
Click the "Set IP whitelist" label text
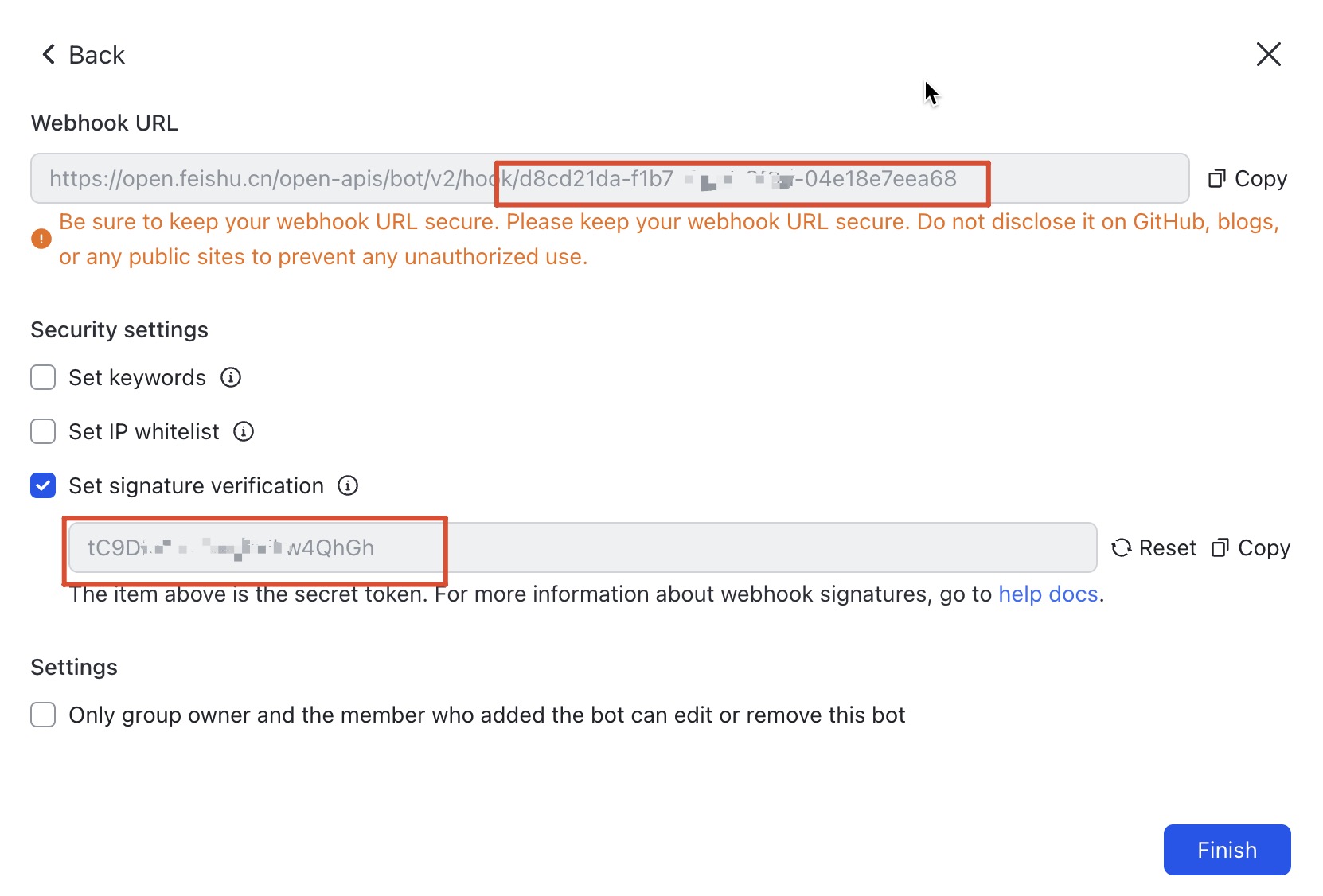point(143,431)
